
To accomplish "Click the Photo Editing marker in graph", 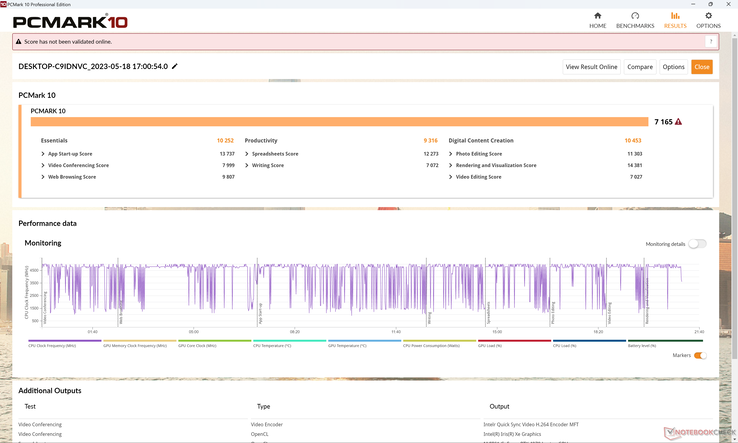I will tap(553, 313).
